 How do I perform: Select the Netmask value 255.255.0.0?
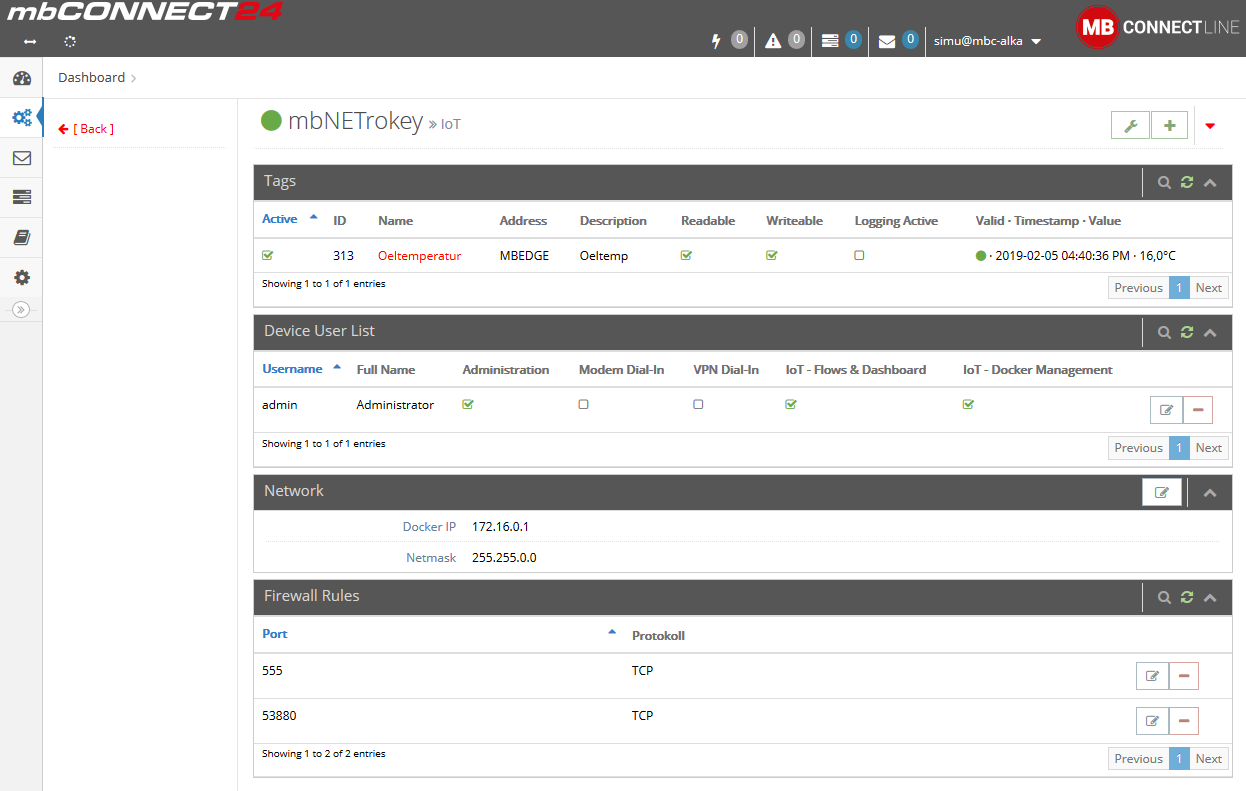tap(504, 558)
